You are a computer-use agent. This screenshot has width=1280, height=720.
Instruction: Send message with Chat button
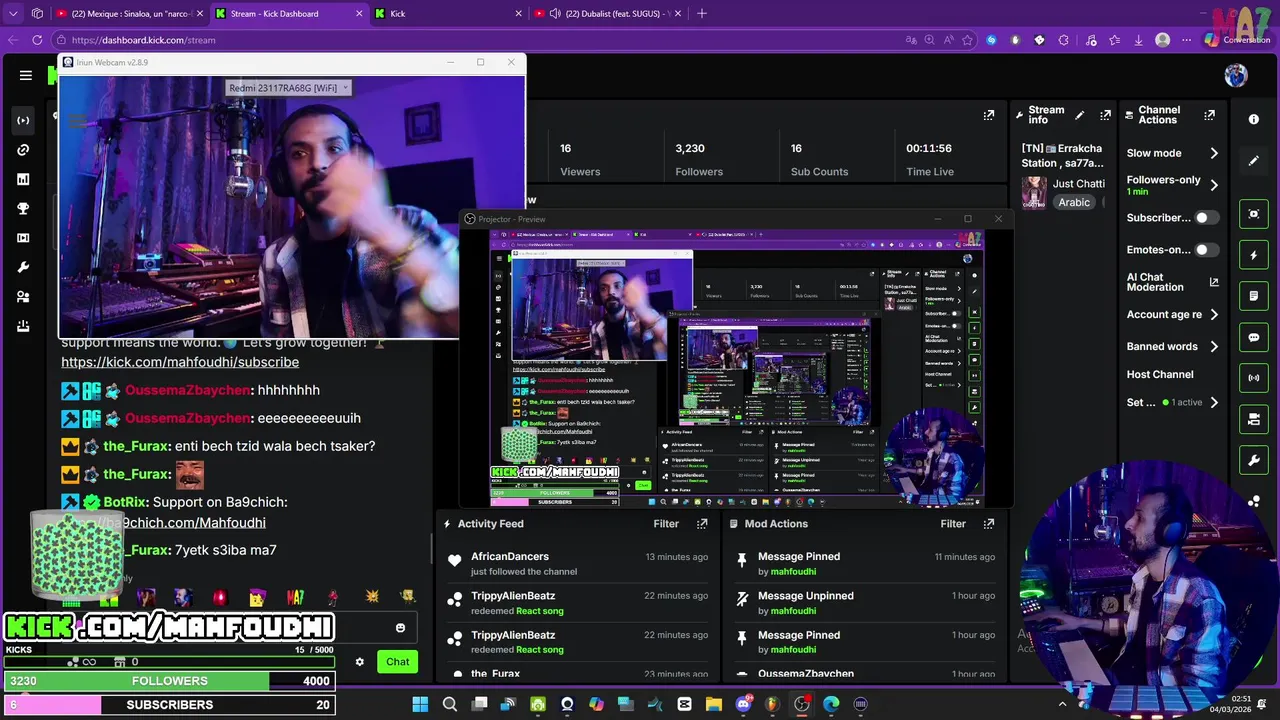(x=398, y=662)
